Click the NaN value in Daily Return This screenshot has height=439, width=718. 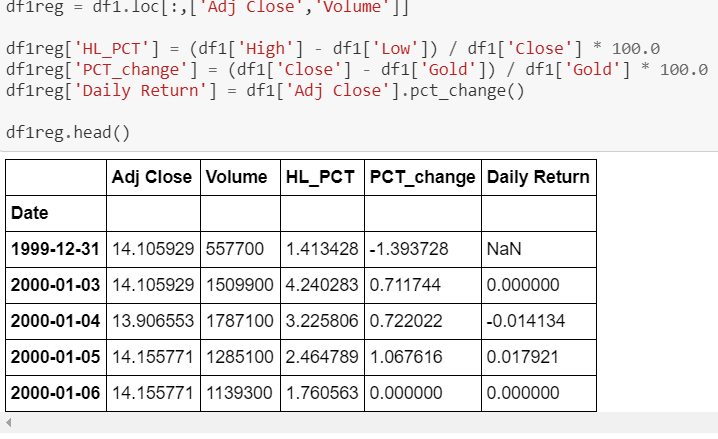(x=504, y=249)
